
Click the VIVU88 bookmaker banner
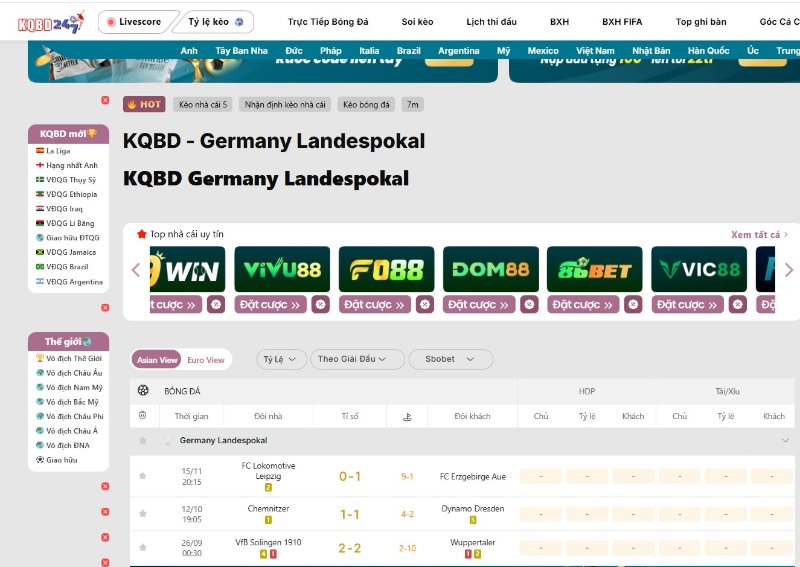click(282, 269)
